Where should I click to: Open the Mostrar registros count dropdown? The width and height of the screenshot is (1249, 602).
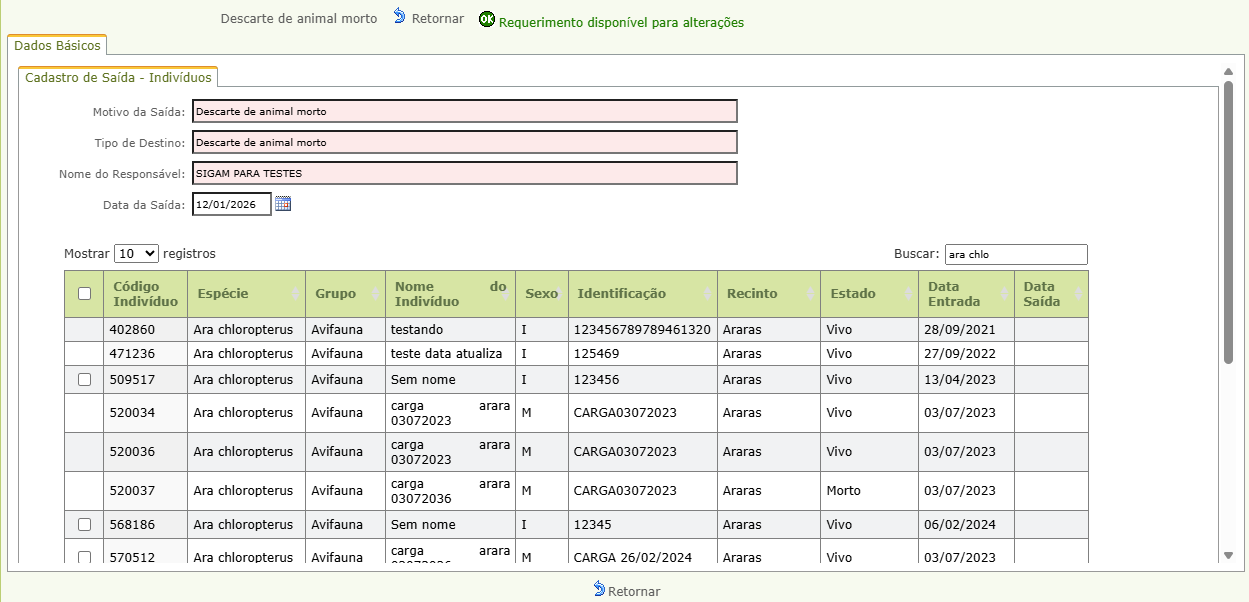(136, 254)
